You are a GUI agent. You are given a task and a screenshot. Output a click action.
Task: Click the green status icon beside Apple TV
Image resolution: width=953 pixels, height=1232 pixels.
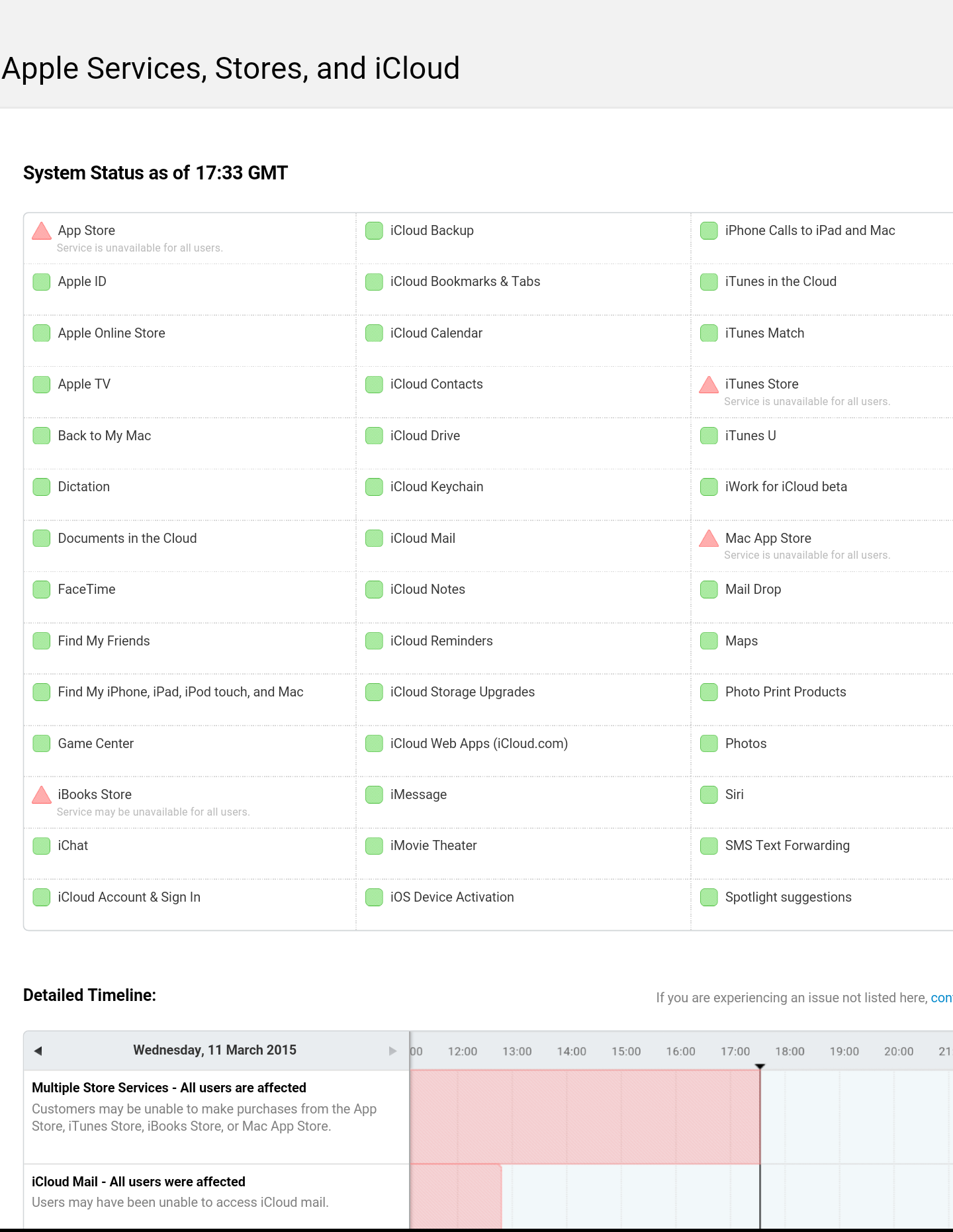(x=42, y=385)
